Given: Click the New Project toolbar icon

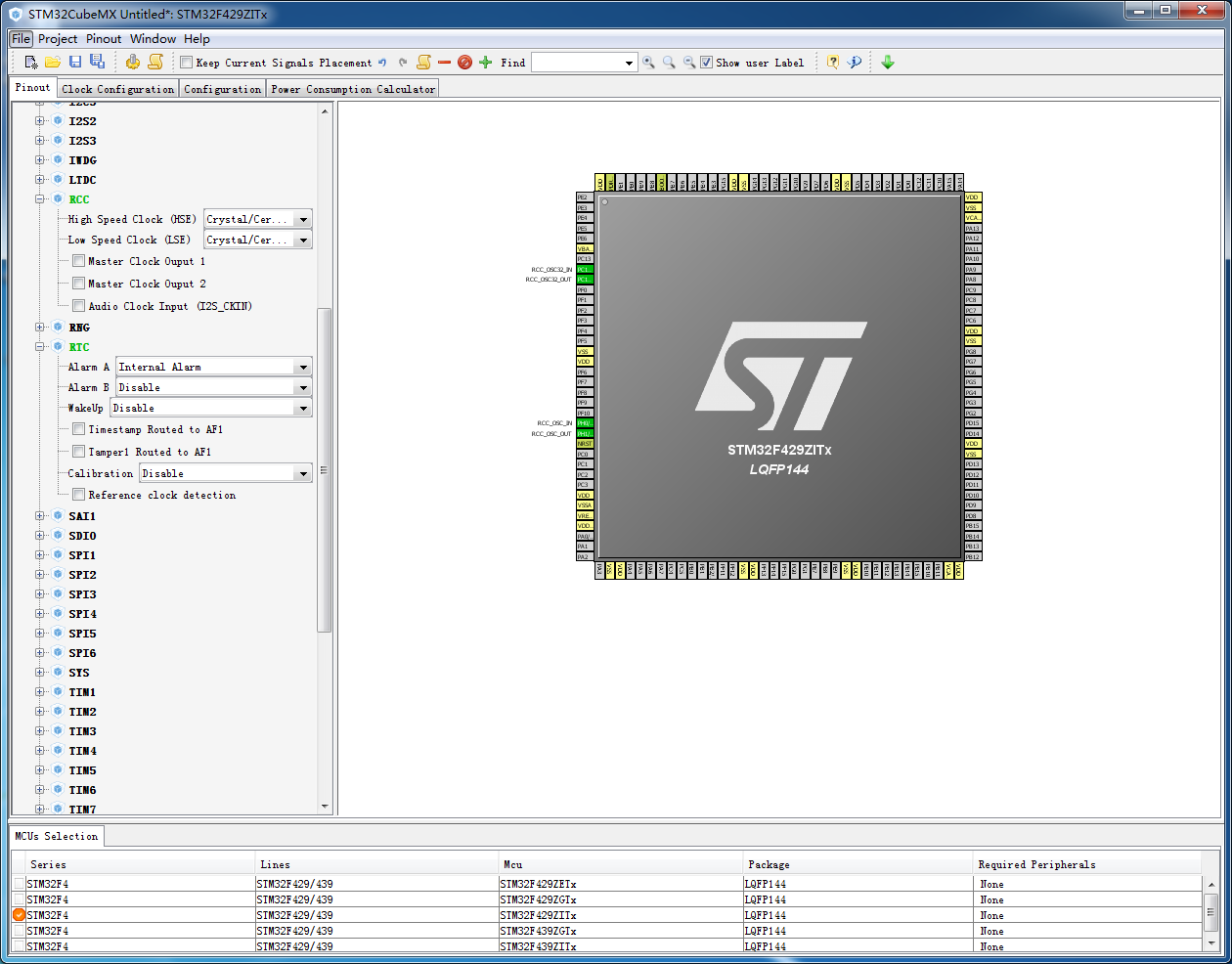Looking at the screenshot, I should click(31, 62).
